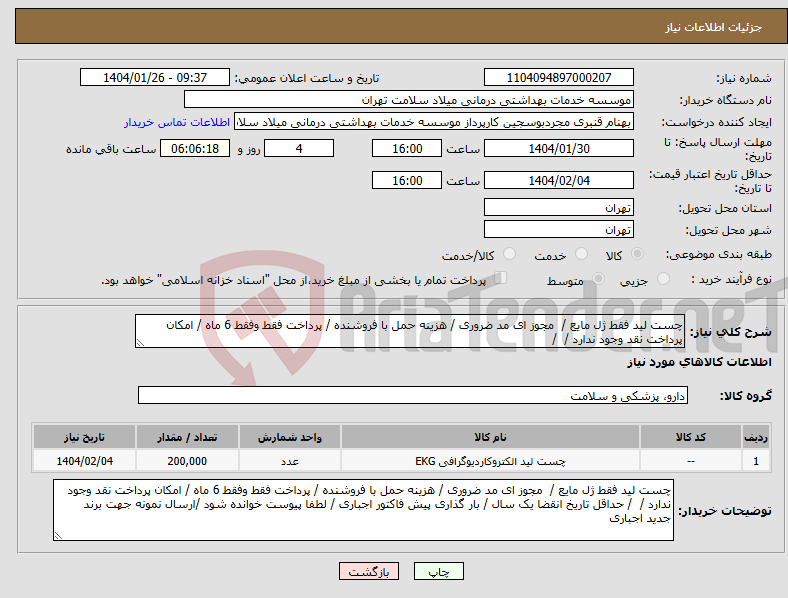Click the گروه کالا label
The height and width of the screenshot is (598, 788).
(x=746, y=395)
